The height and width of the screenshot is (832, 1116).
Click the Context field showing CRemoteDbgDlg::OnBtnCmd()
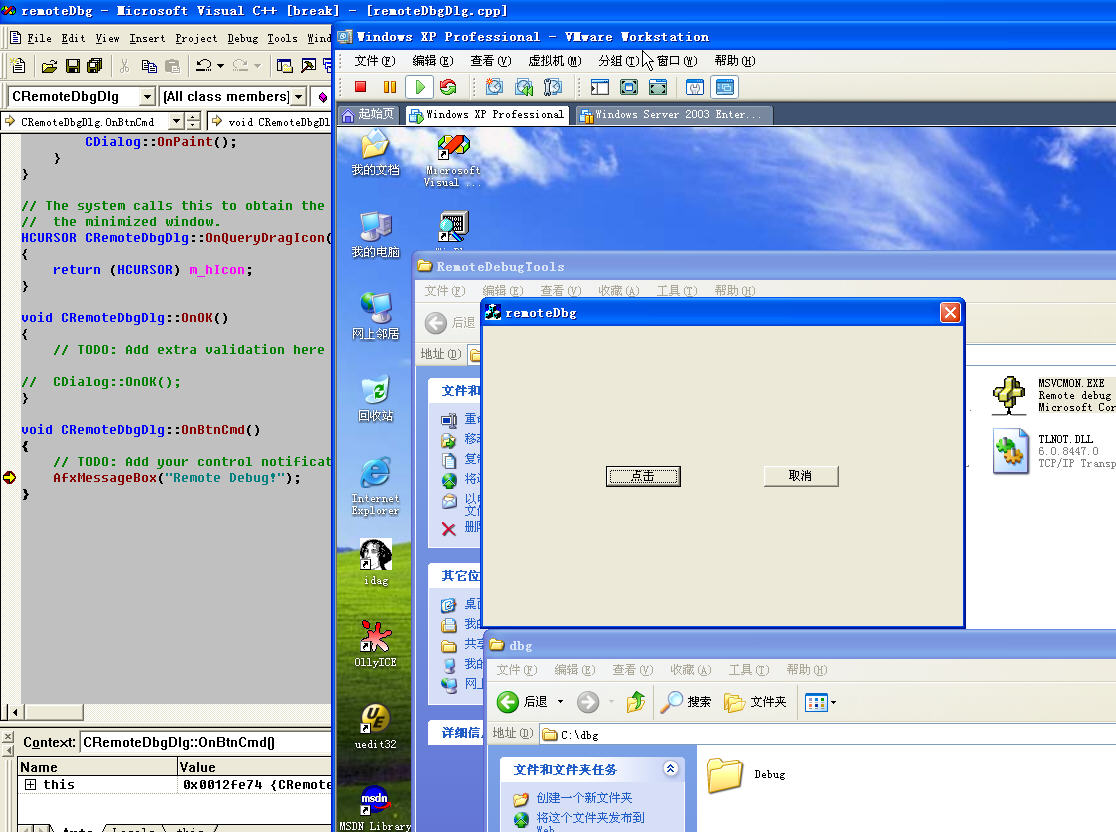[x=206, y=742]
